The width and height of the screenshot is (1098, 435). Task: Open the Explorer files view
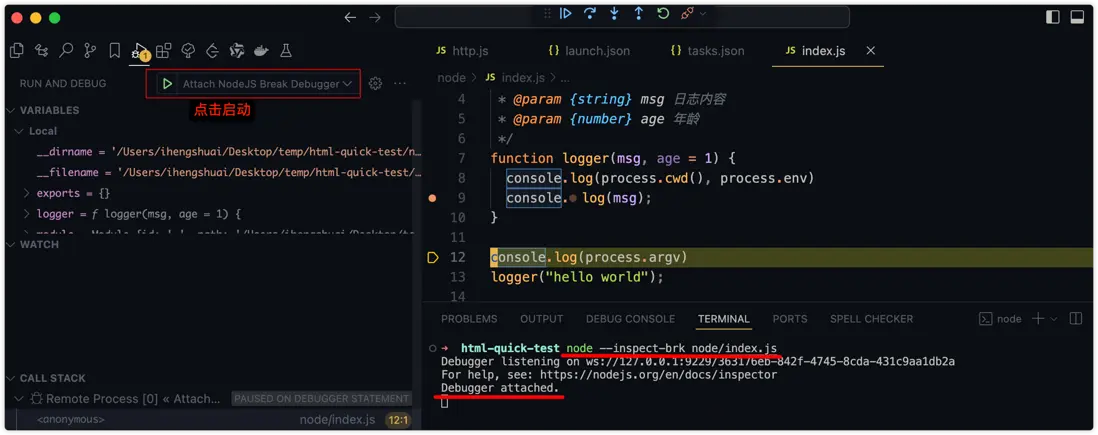tap(17, 50)
